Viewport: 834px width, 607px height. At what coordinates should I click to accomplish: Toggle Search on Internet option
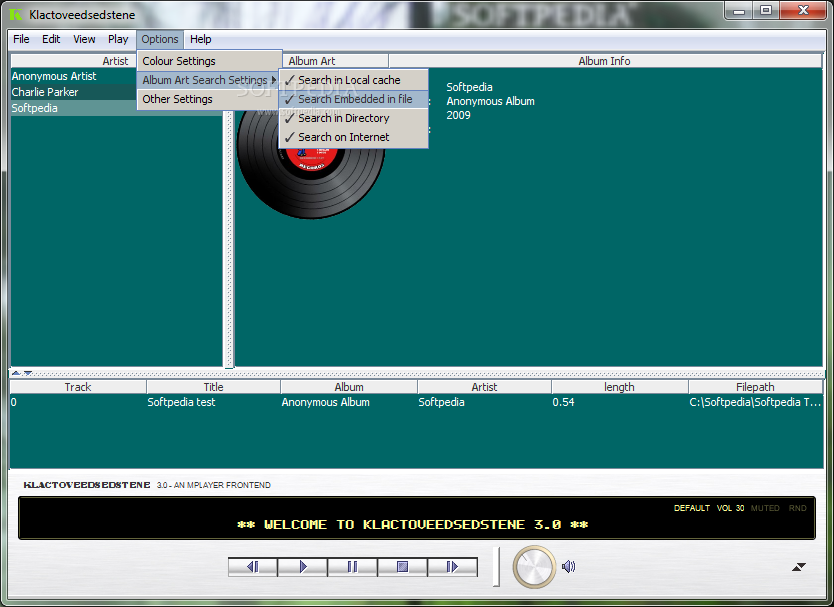(x=353, y=137)
